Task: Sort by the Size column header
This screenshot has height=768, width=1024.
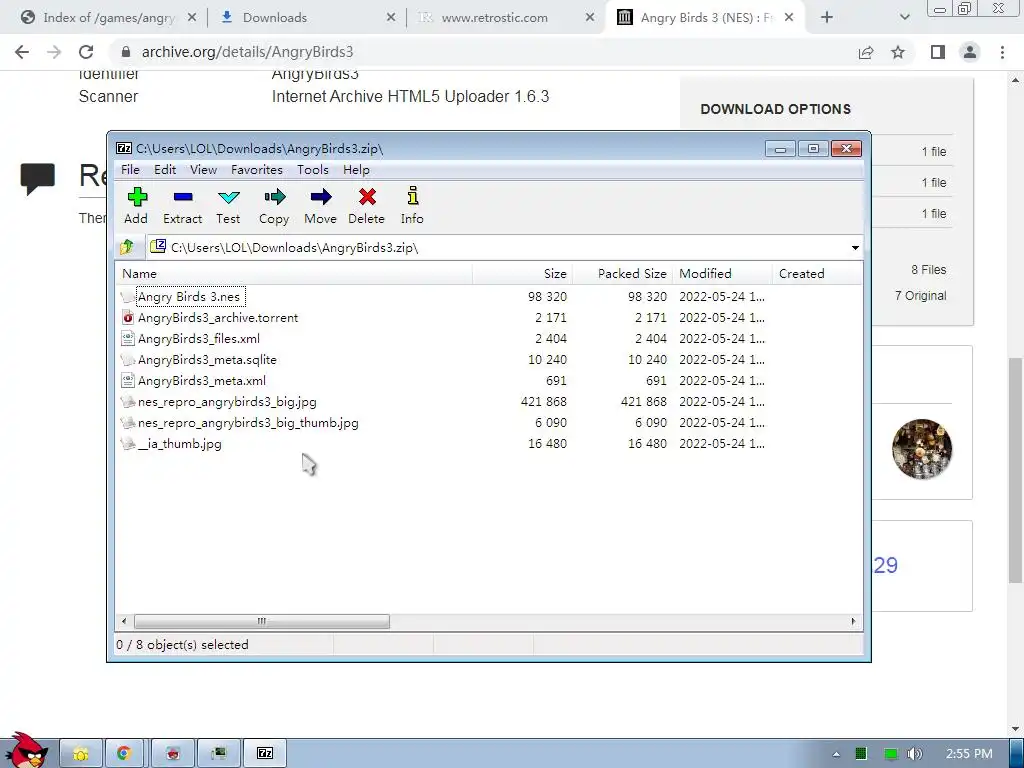Action: 522,274
